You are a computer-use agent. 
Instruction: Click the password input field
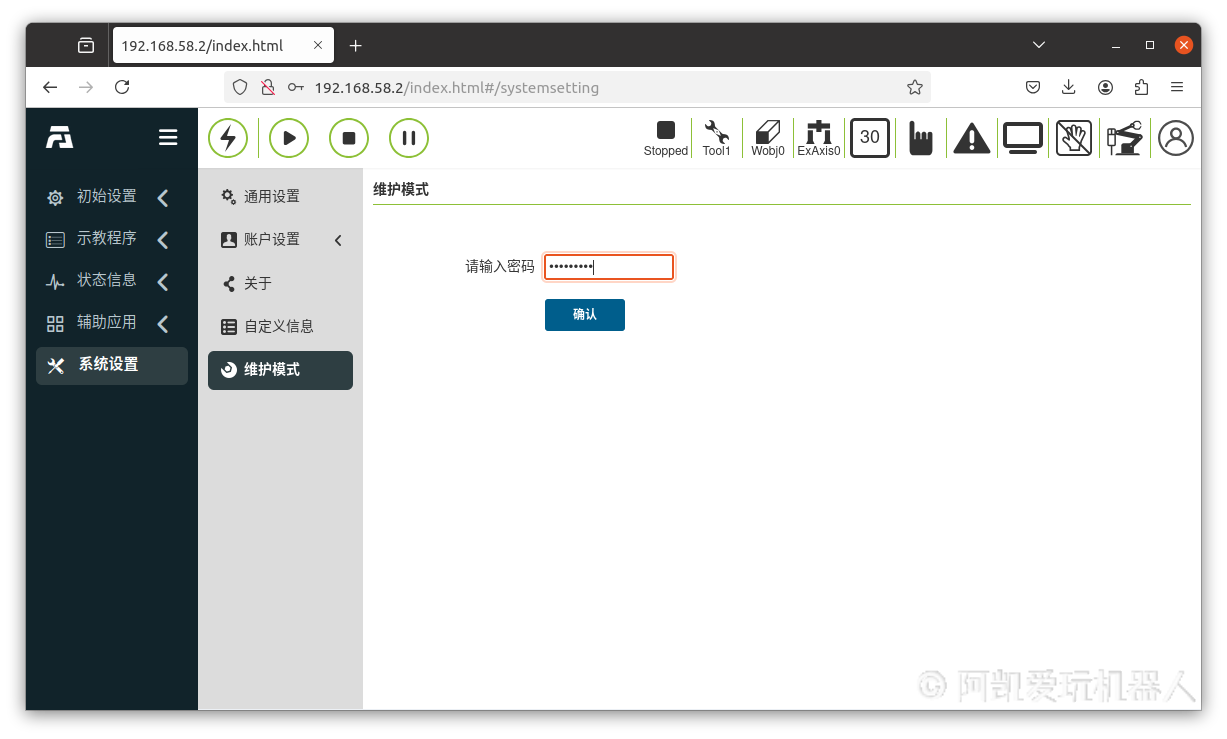608,267
